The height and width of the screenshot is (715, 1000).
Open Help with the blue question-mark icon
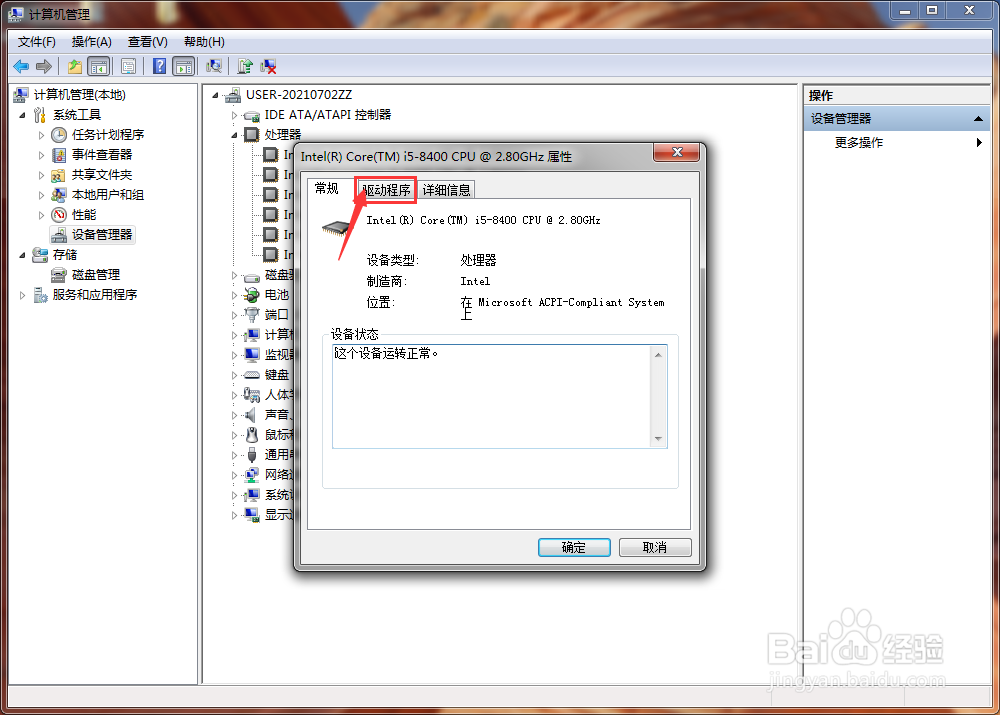pyautogui.click(x=159, y=66)
